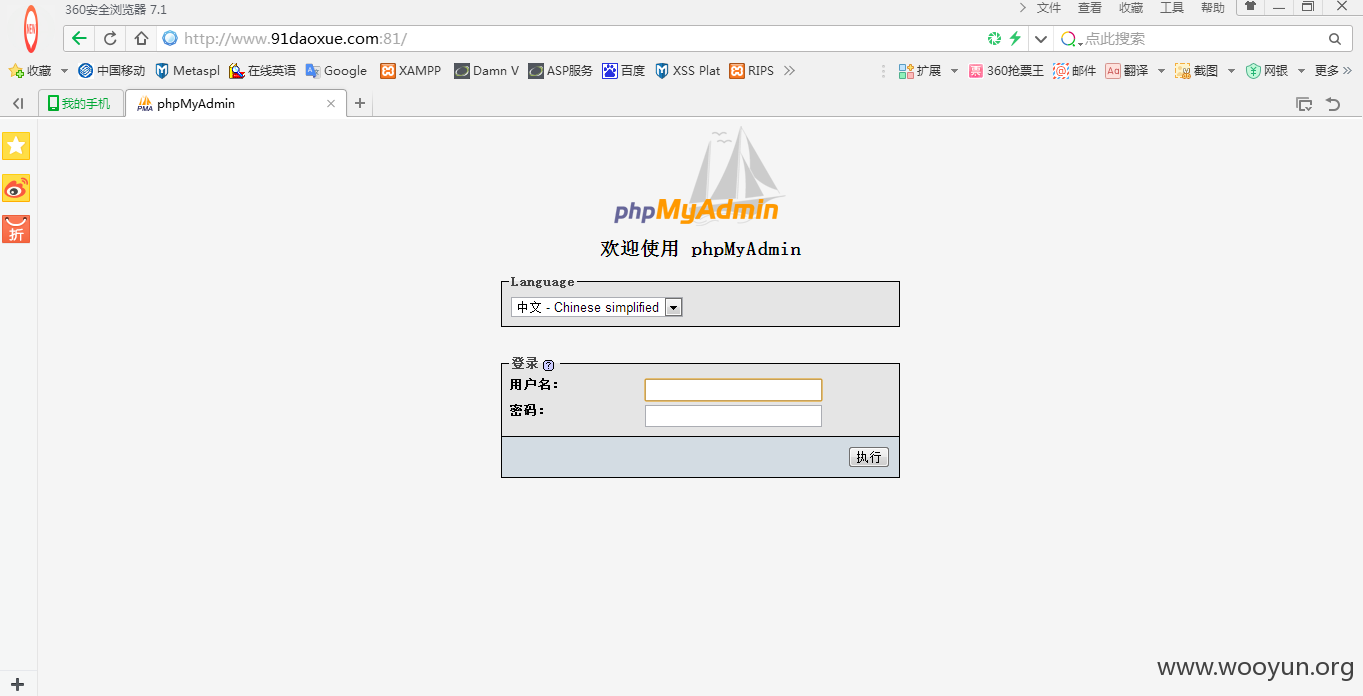The height and width of the screenshot is (696, 1363).
Task: Open the Damn V bookmark
Action: coord(486,71)
